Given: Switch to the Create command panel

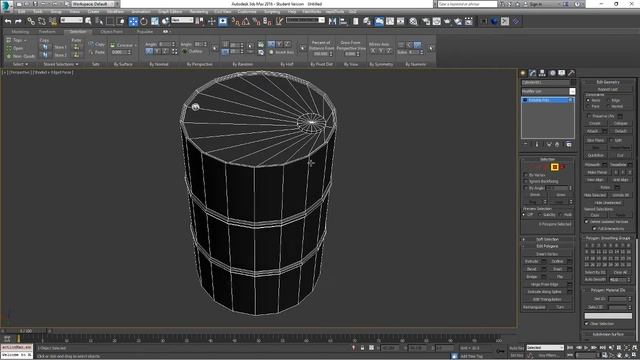Looking at the screenshot, I should [x=523, y=73].
